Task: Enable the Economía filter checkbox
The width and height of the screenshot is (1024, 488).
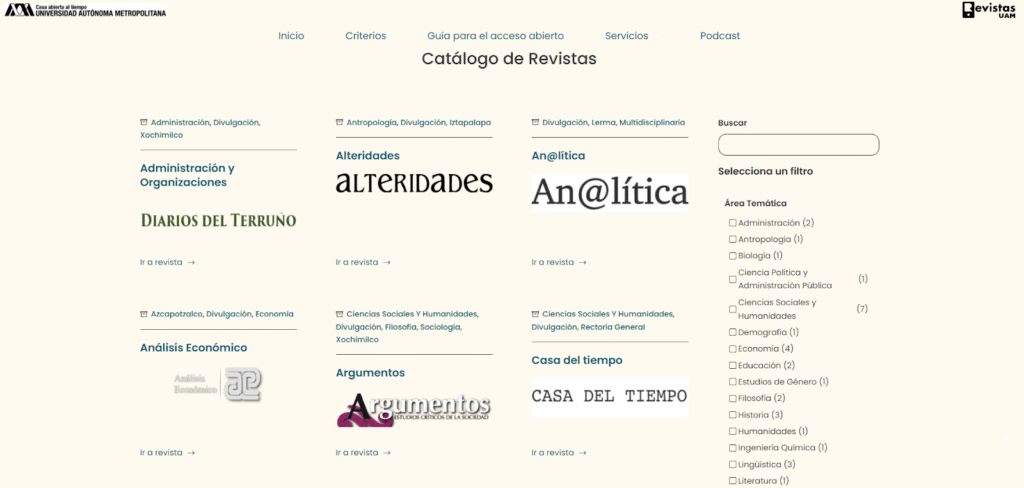Action: click(x=733, y=349)
